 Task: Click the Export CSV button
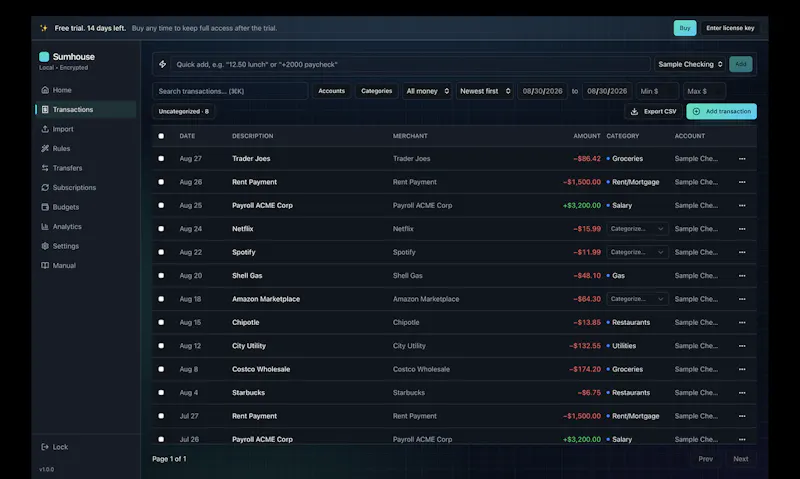click(x=654, y=111)
